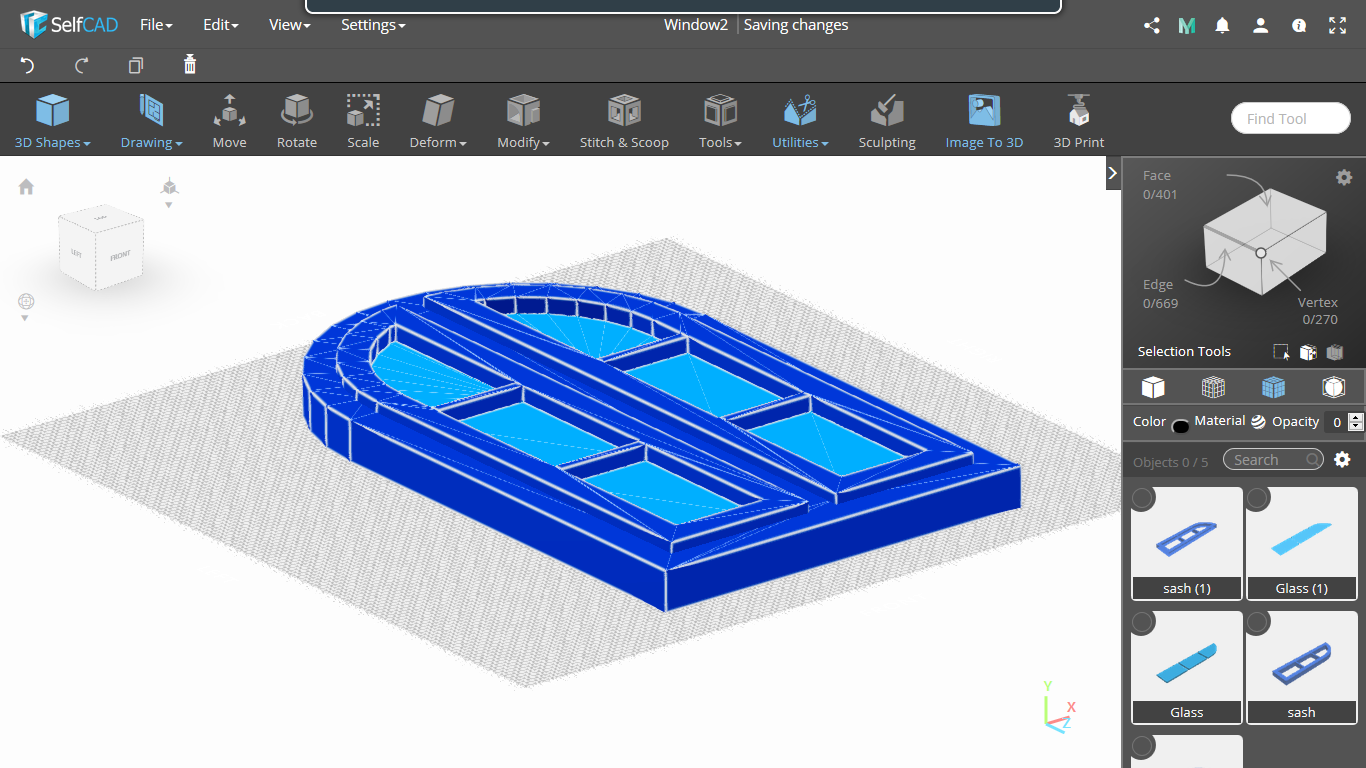Click the share icon

pyautogui.click(x=1151, y=26)
